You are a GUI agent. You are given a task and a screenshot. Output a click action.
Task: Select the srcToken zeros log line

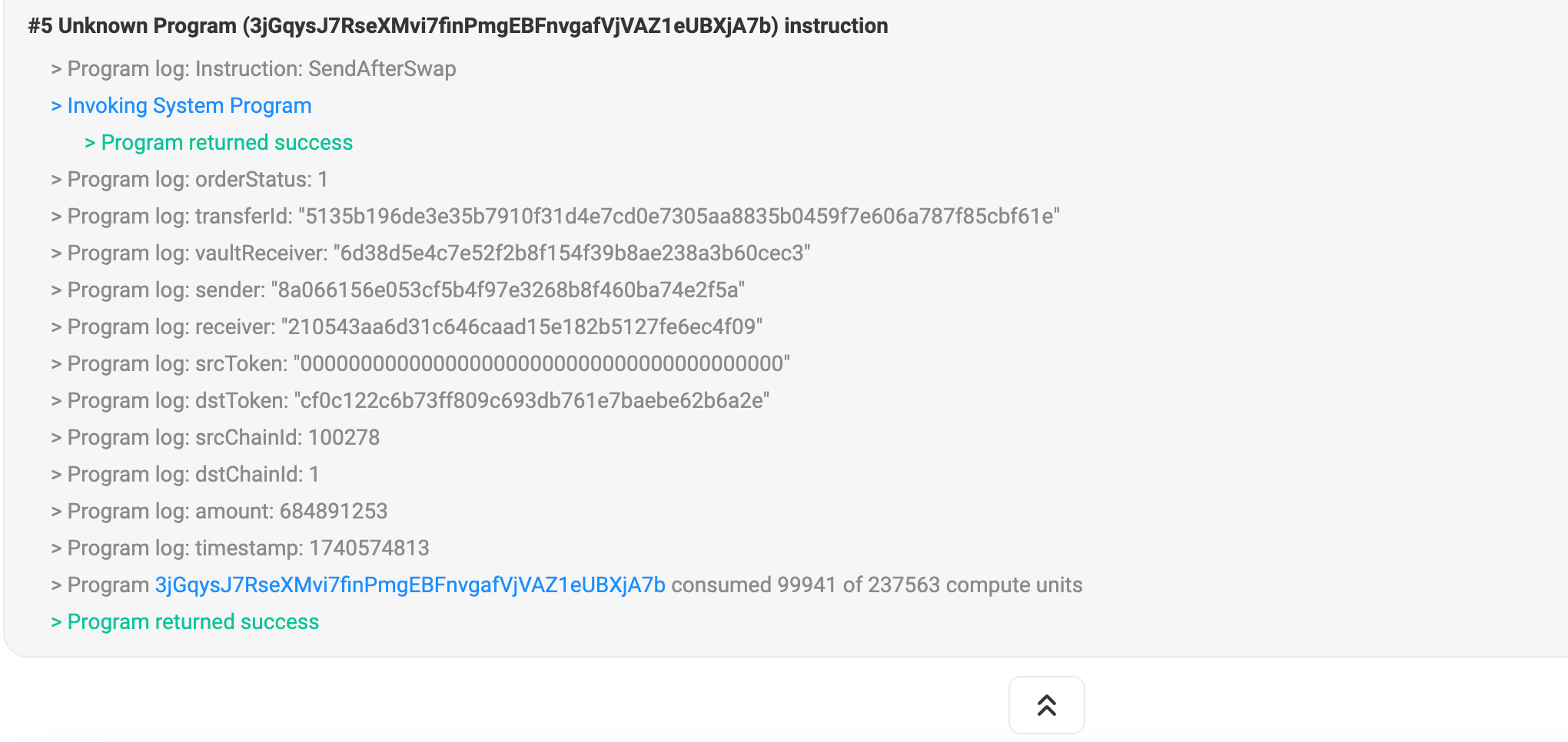420,364
